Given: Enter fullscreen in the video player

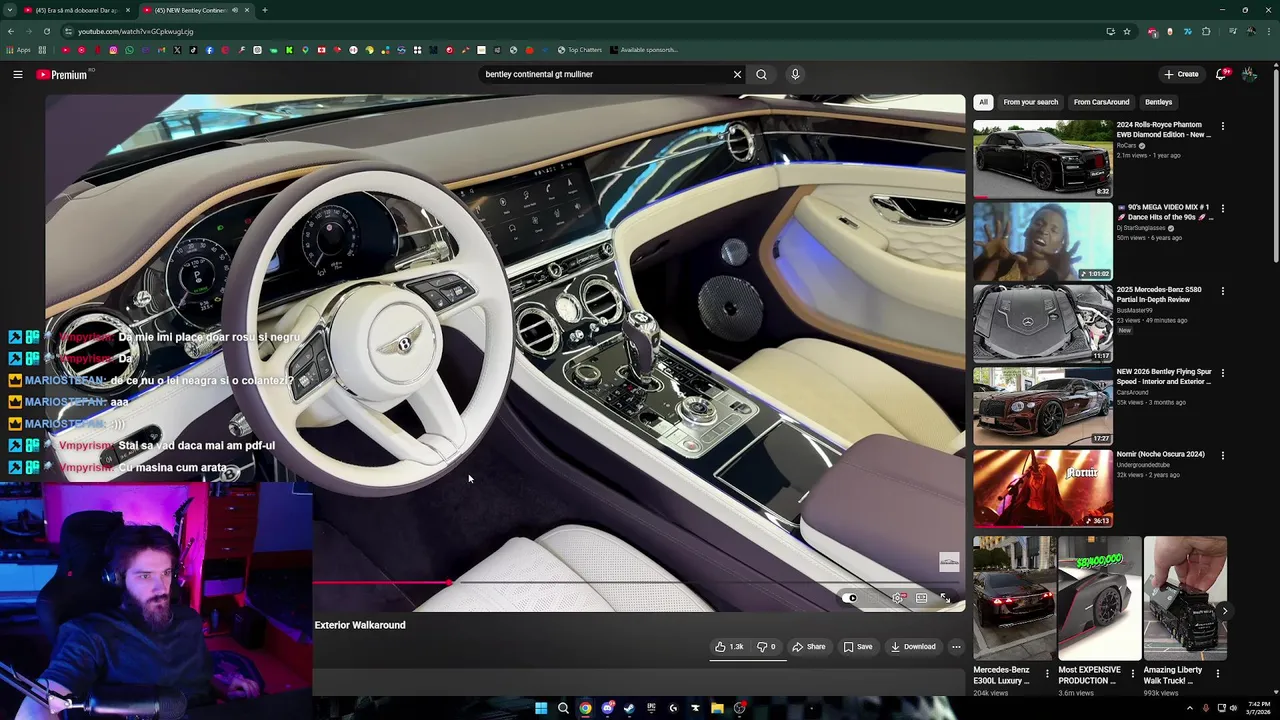Looking at the screenshot, I should tap(945, 598).
